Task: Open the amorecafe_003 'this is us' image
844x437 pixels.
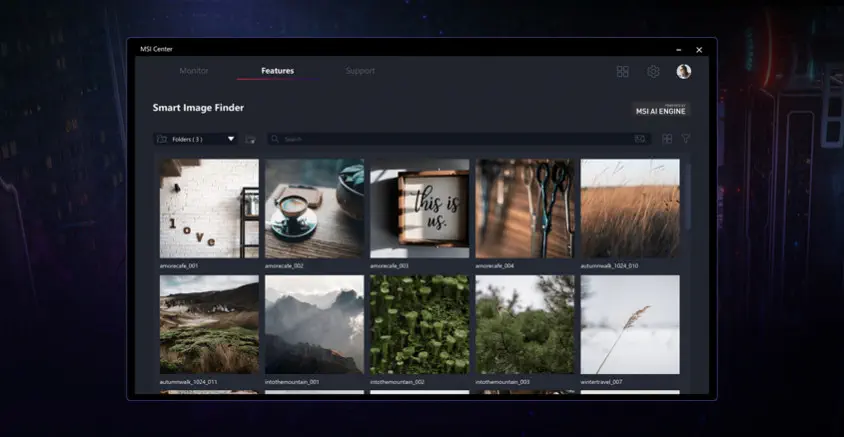Action: pyautogui.click(x=419, y=209)
